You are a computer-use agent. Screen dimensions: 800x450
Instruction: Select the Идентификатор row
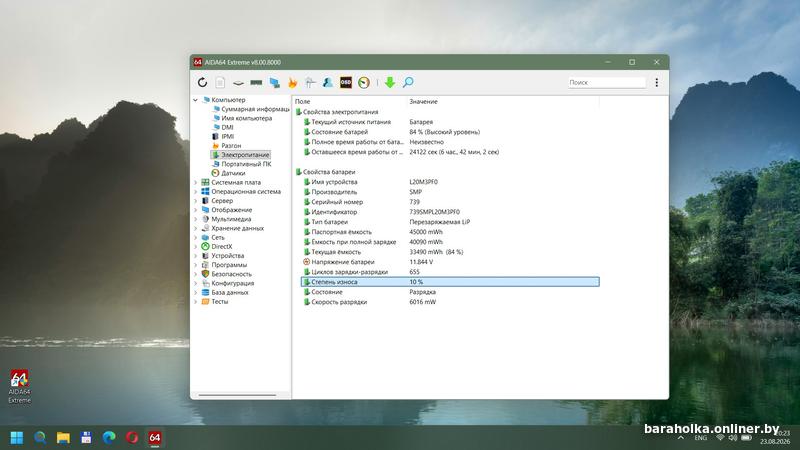click(x=451, y=212)
